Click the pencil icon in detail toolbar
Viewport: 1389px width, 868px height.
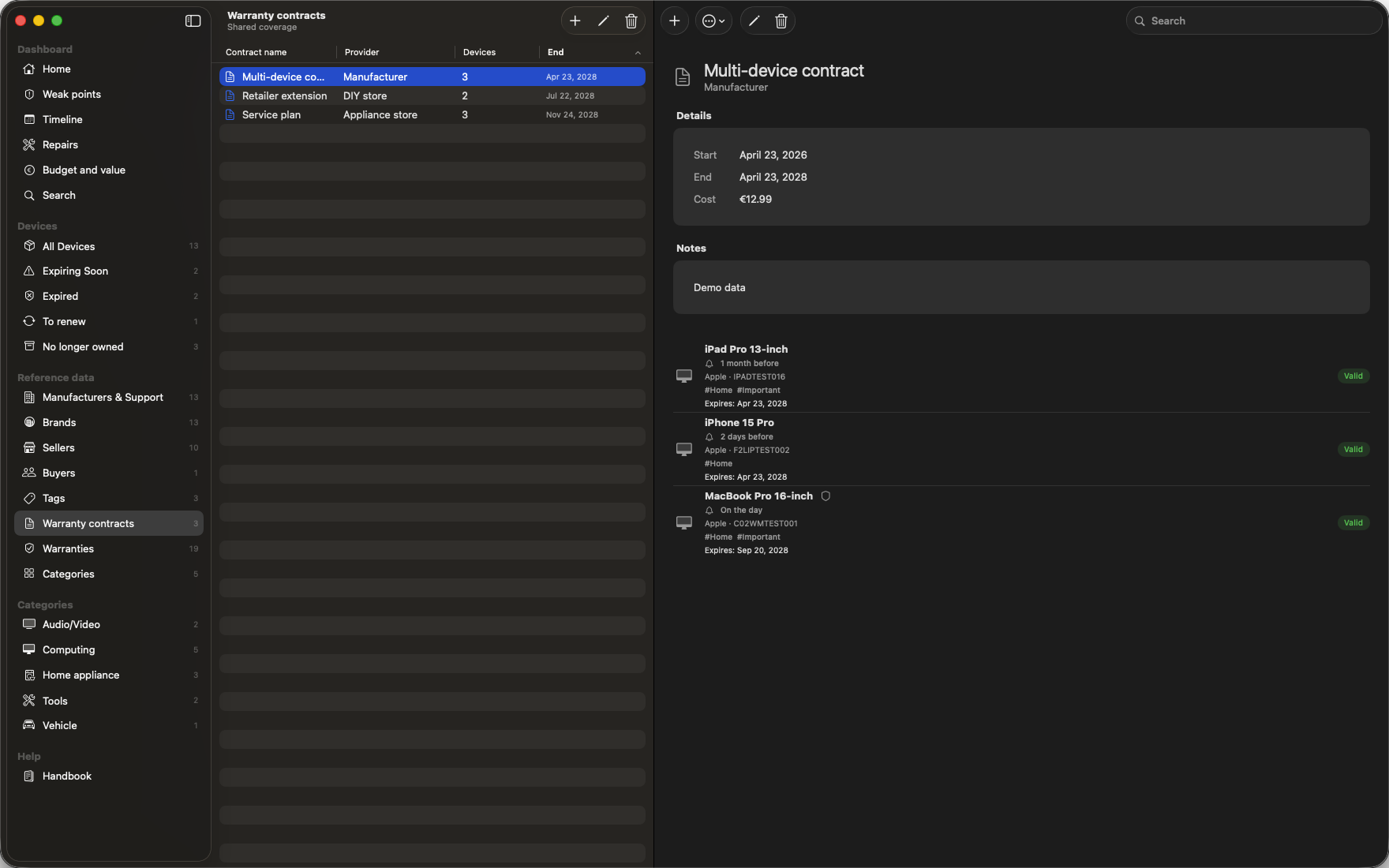tap(754, 21)
